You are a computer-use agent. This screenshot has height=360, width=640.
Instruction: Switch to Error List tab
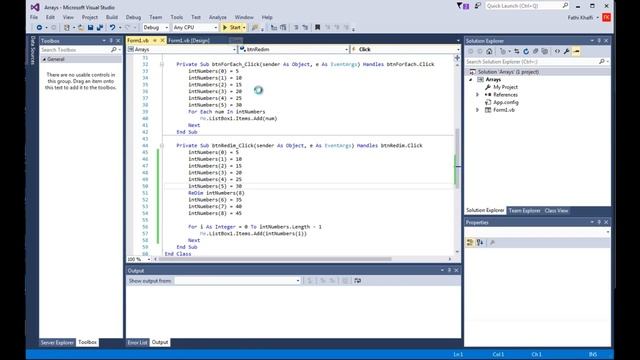click(x=138, y=342)
